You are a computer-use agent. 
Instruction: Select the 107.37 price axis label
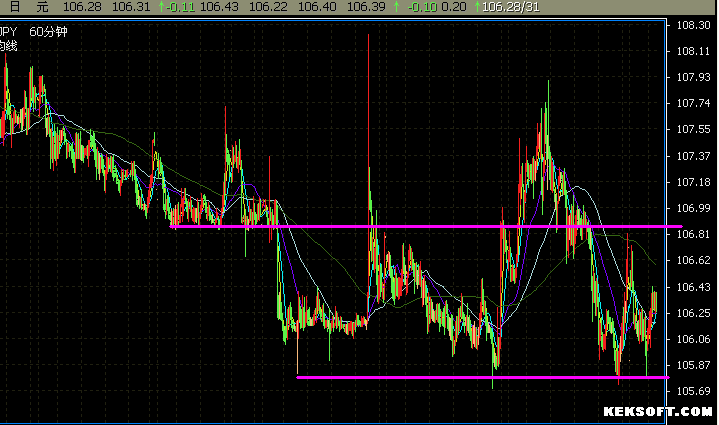coord(693,156)
